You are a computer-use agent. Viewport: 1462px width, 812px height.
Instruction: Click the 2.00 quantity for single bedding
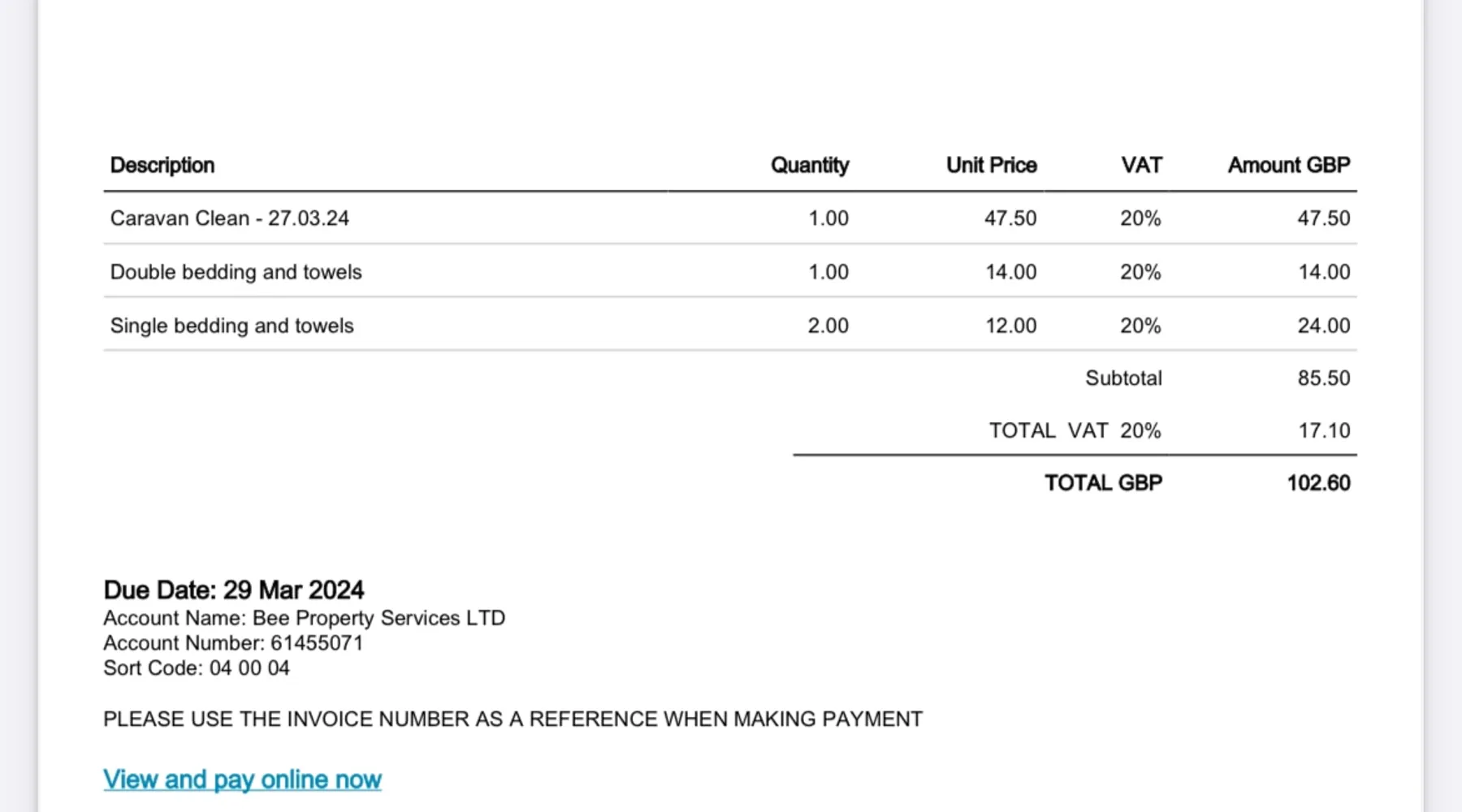[x=828, y=326]
